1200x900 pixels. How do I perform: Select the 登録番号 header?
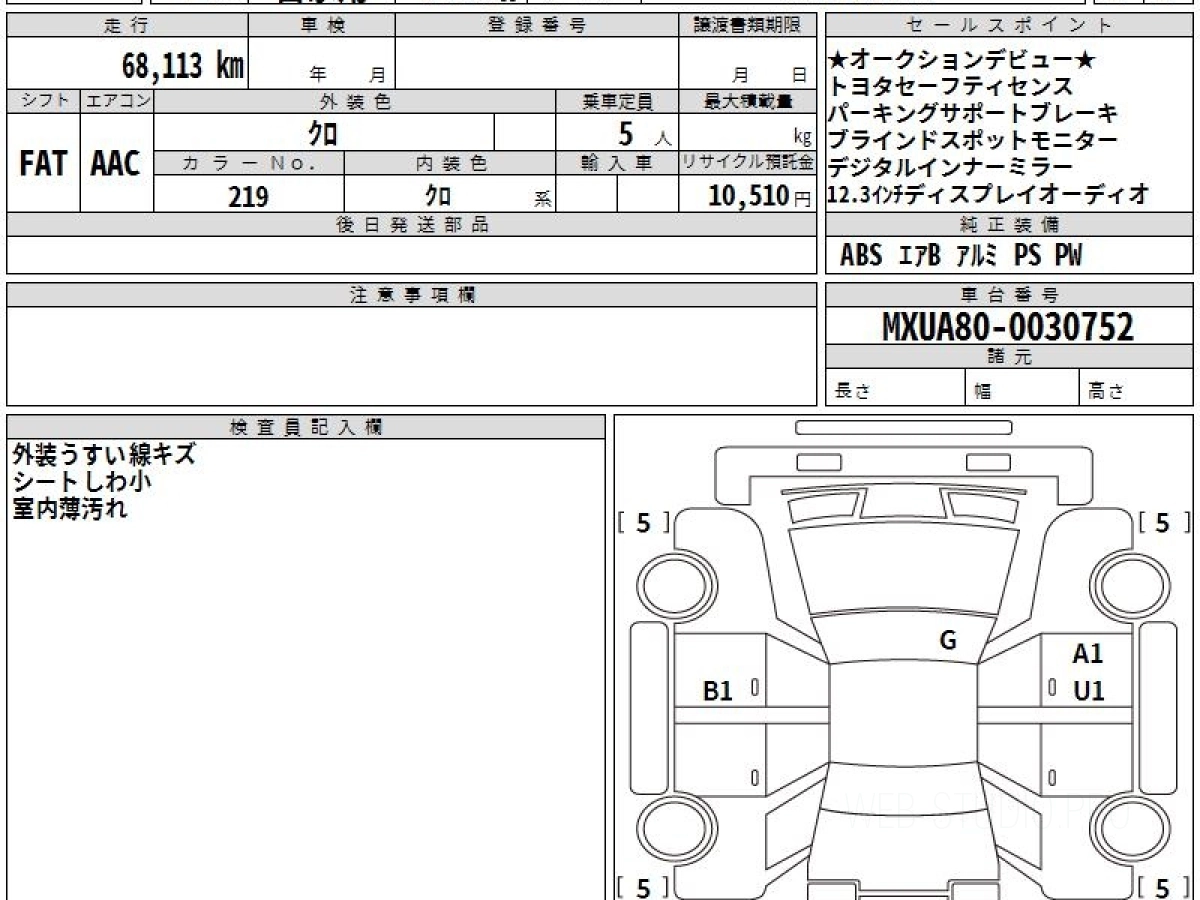[x=537, y=26]
